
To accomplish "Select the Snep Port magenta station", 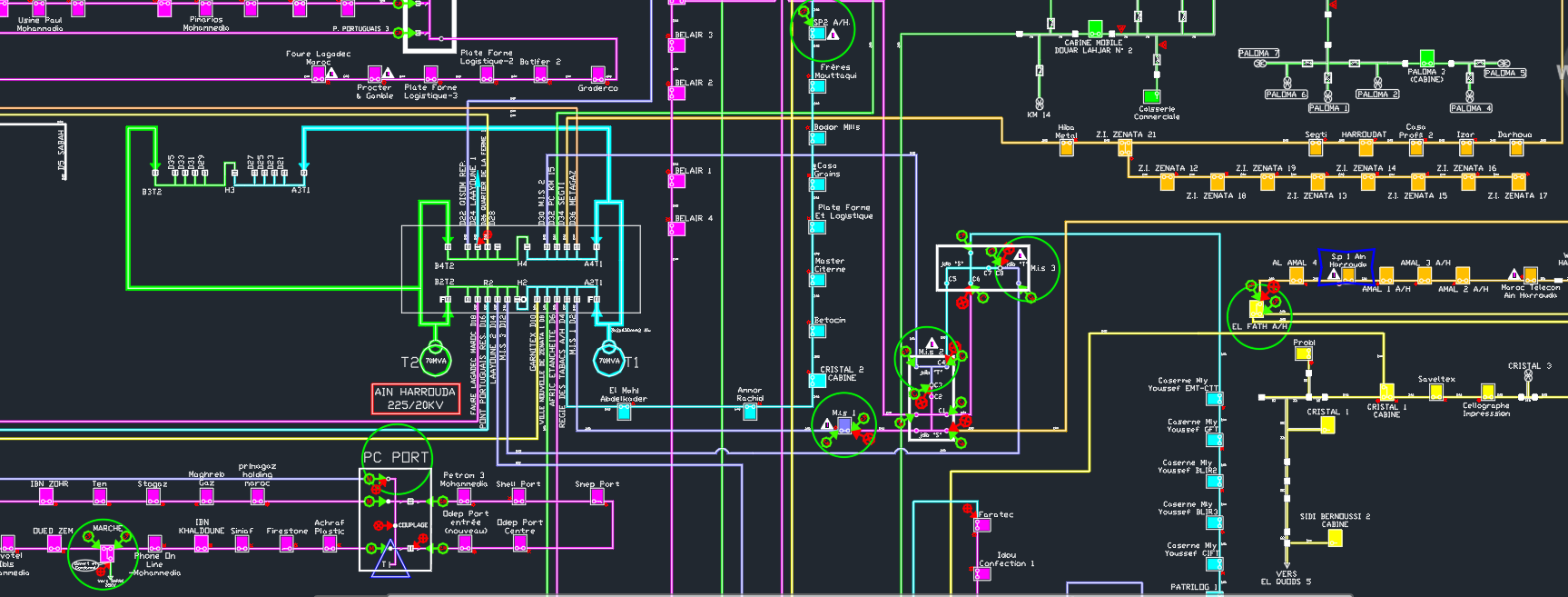I will tap(597, 497).
